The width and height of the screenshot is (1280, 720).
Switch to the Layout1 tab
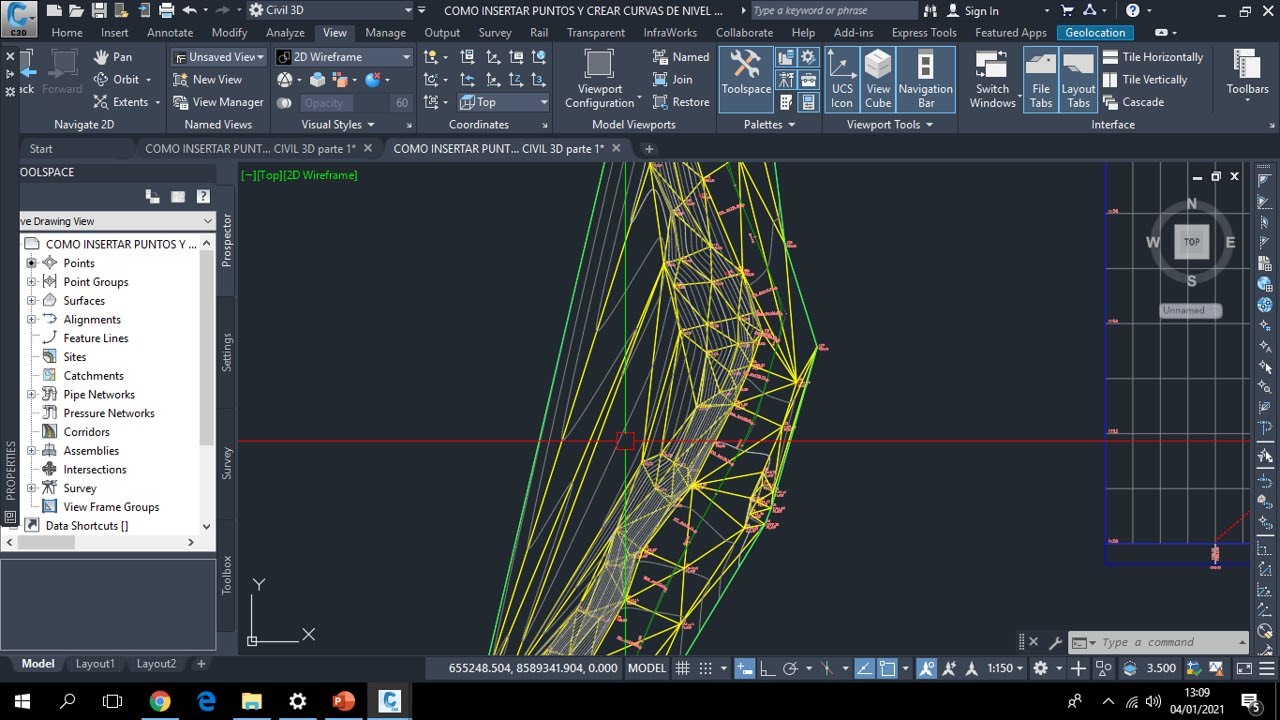pos(96,663)
